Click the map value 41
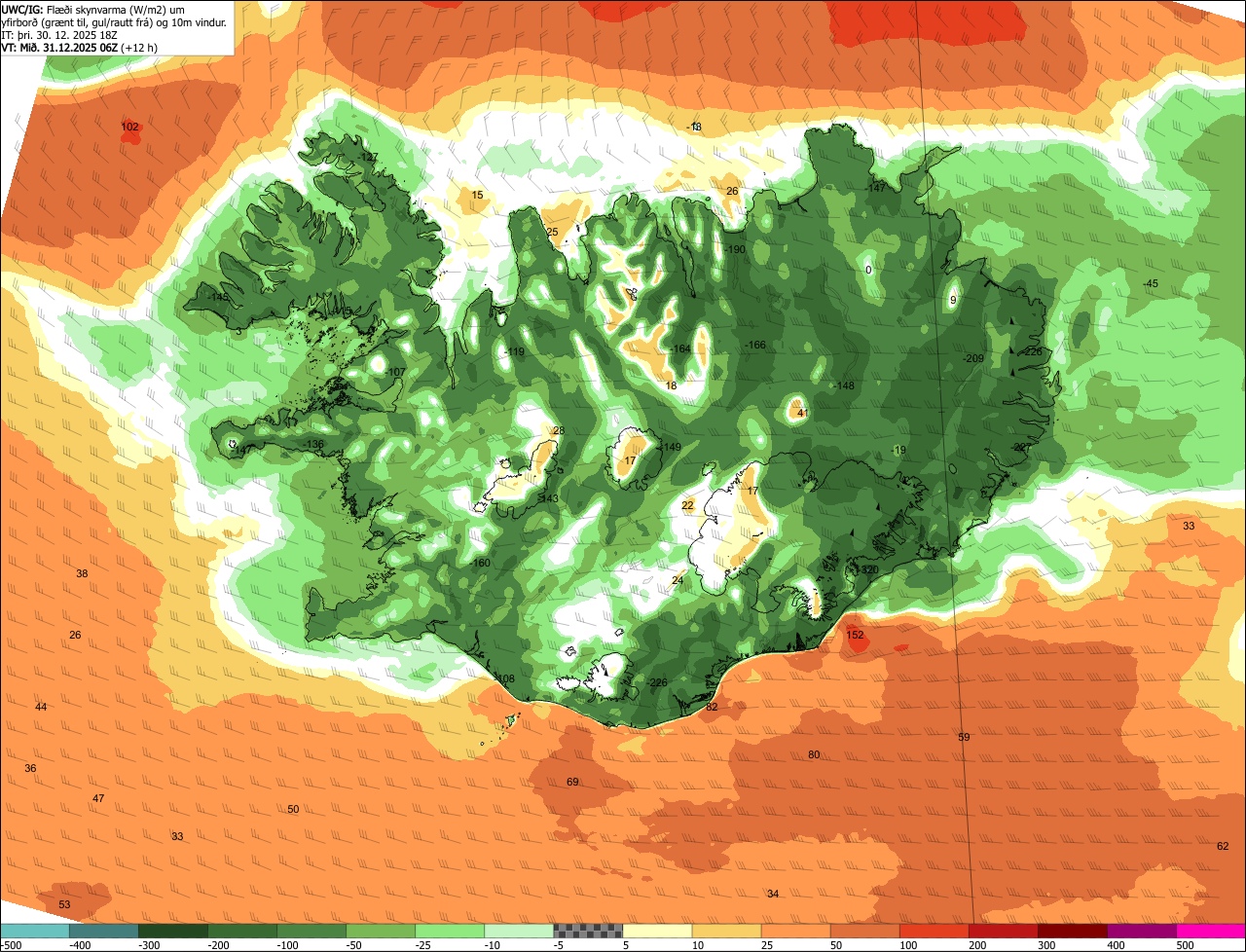 point(803,414)
